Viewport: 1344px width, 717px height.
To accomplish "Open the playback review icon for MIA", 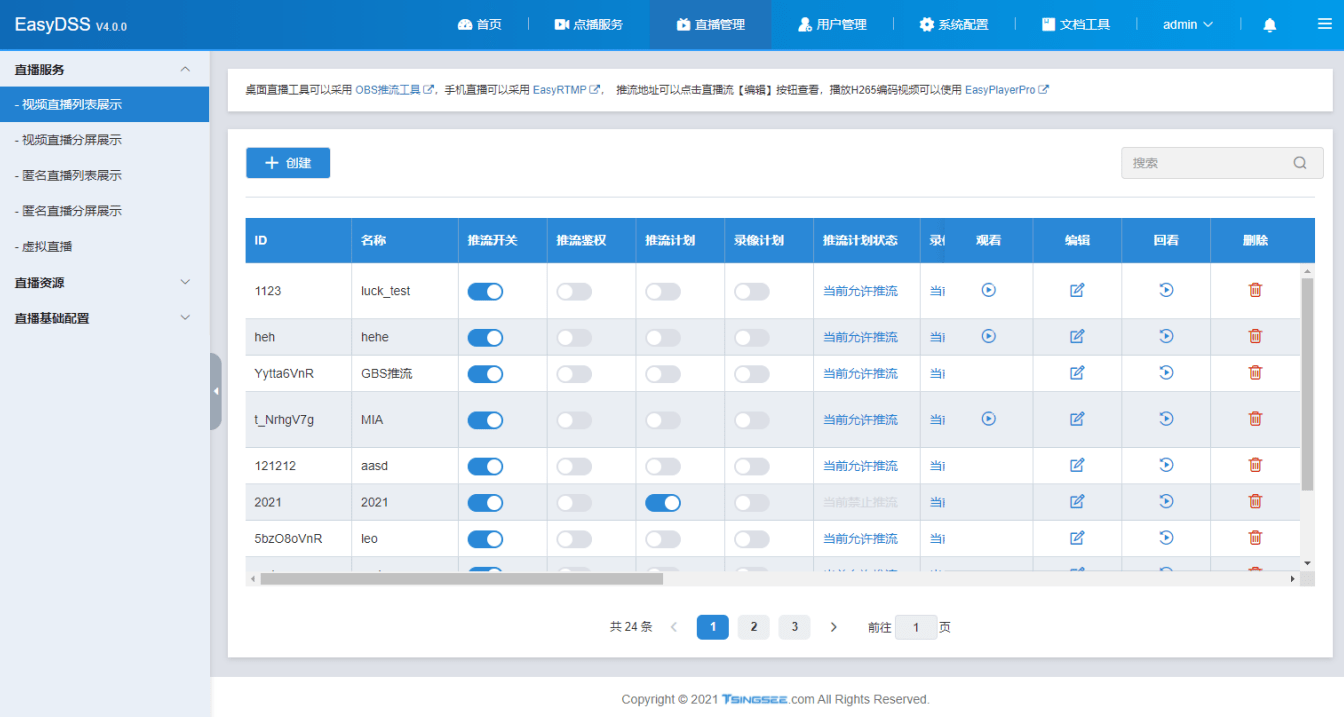I will (1166, 419).
